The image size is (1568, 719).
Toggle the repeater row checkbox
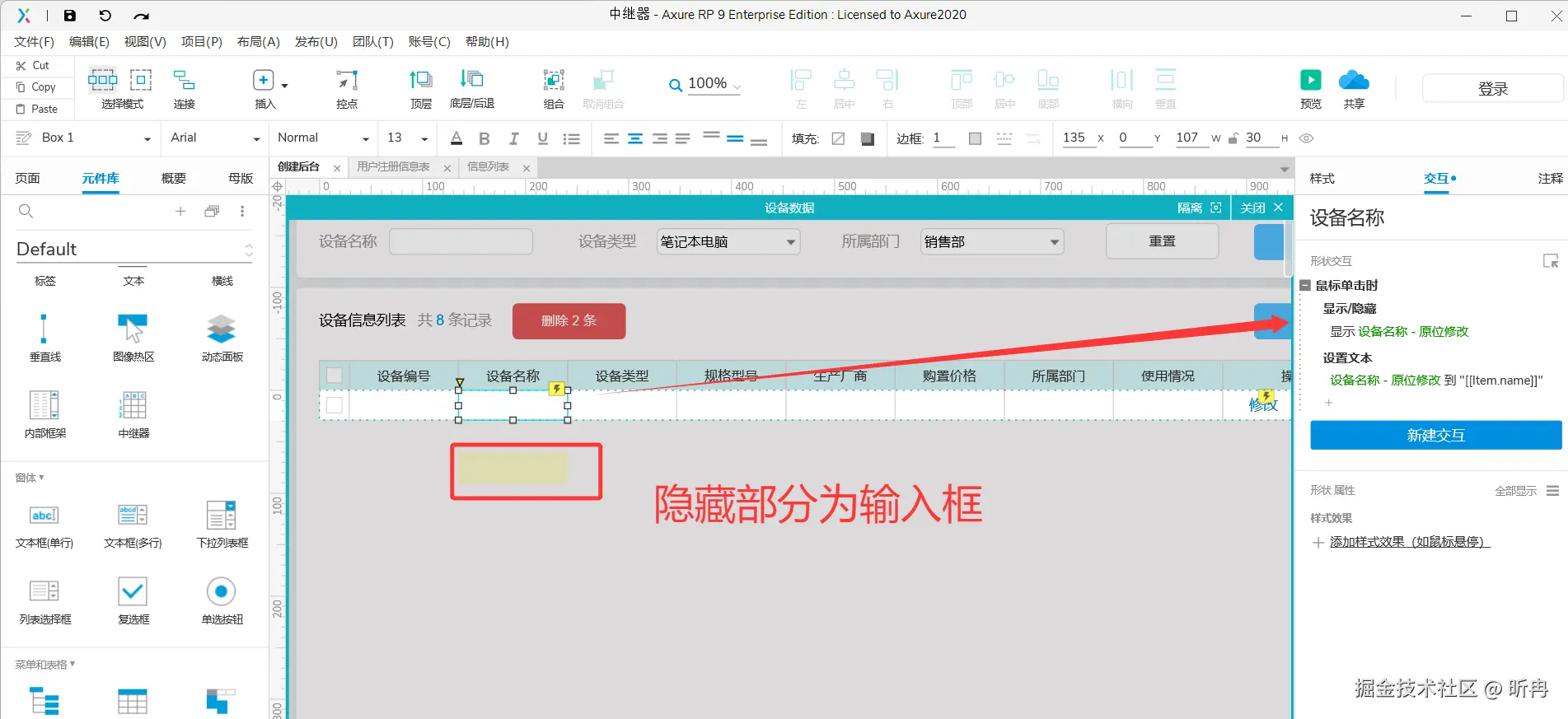[335, 405]
